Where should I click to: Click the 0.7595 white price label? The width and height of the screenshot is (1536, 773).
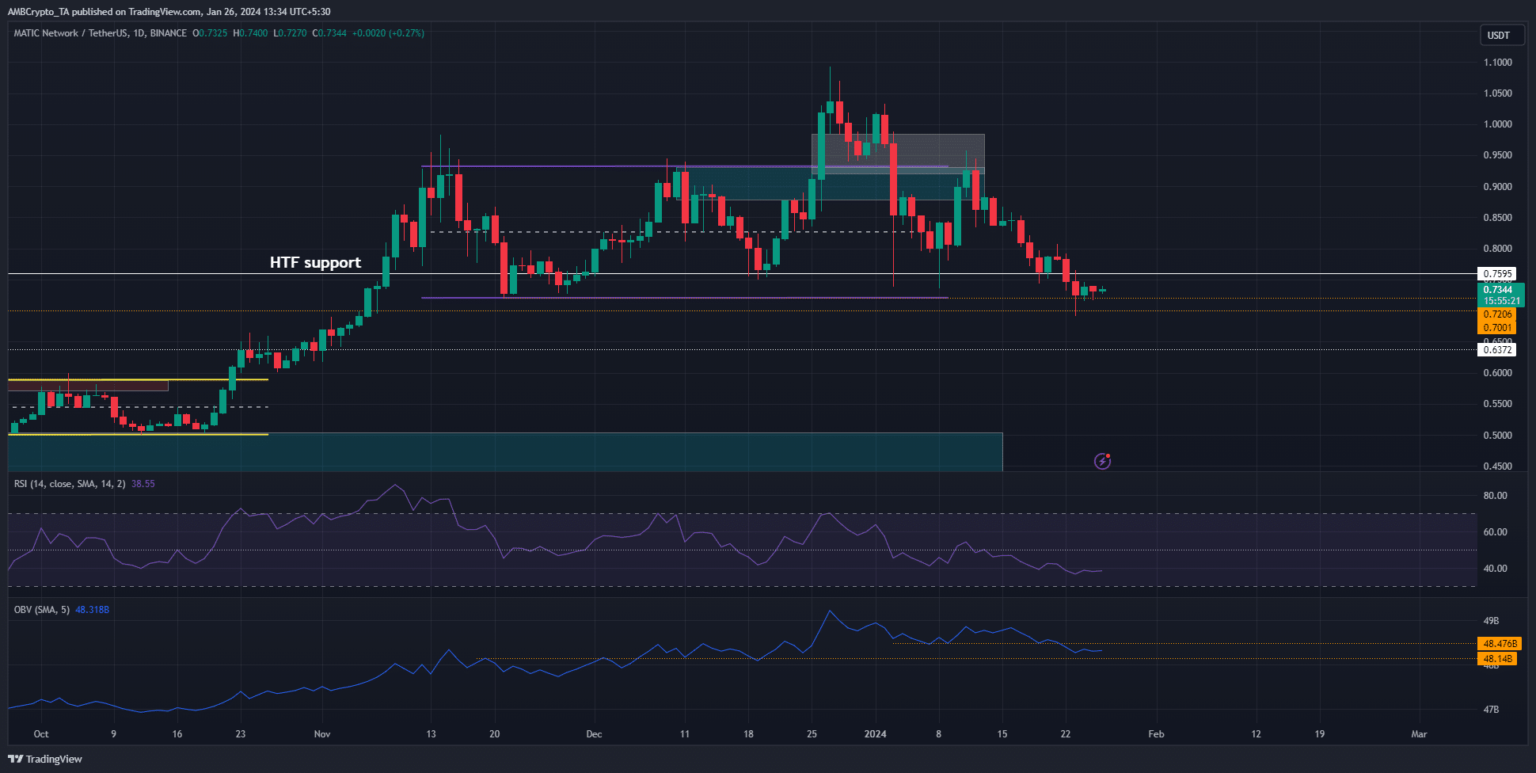tap(1495, 273)
